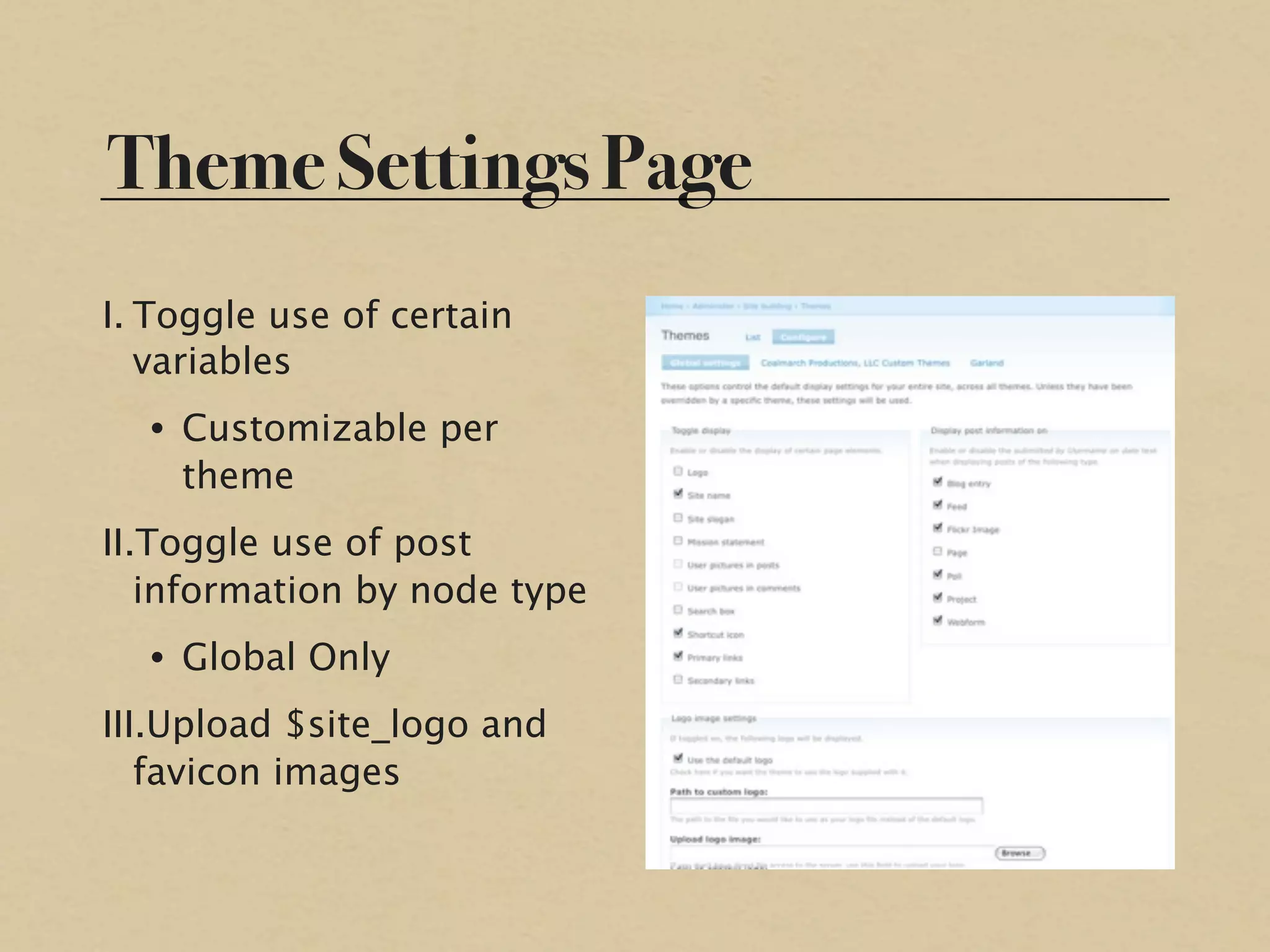Click the 'Global Only' bullet text
Screen dimensions: 1270x952
[286, 657]
